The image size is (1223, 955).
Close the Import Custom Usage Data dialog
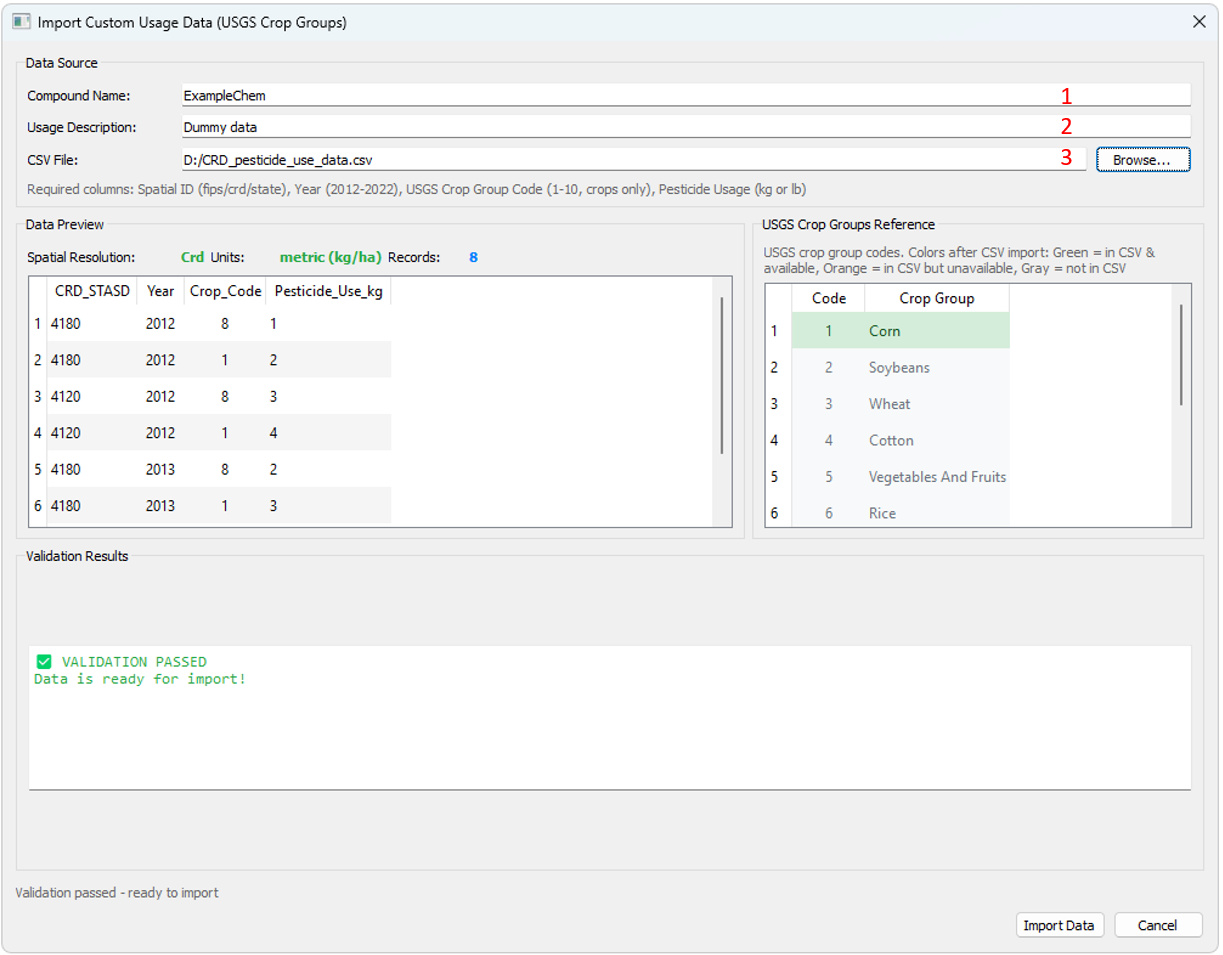tap(1199, 21)
